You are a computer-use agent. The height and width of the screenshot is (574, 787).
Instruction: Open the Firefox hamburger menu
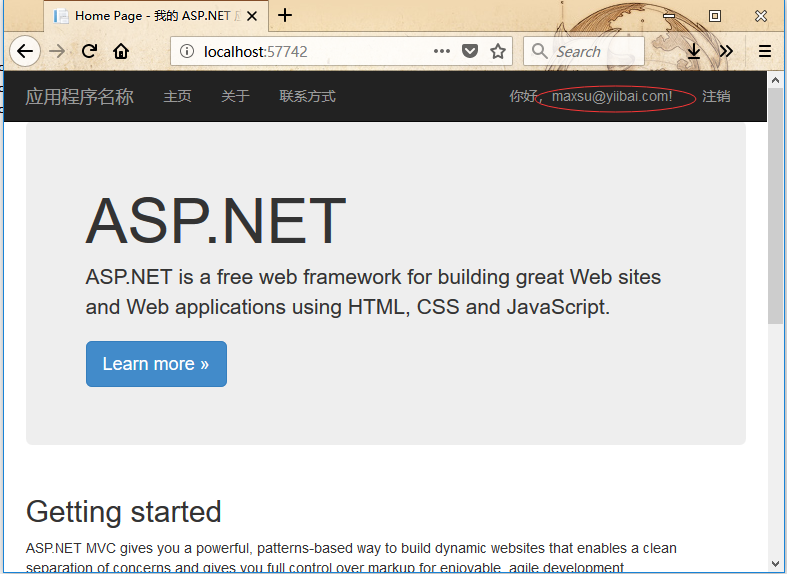pos(765,51)
